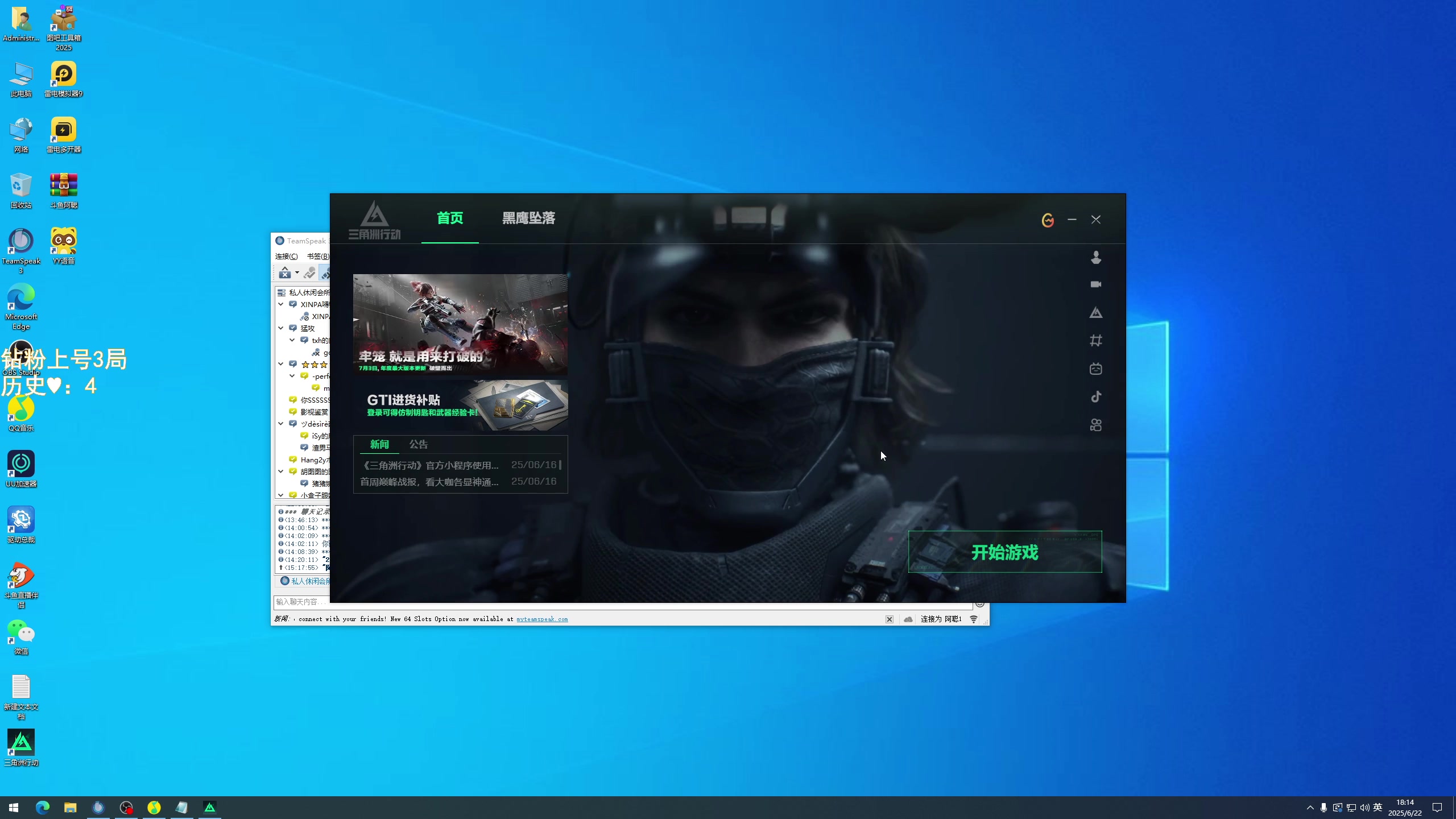
Task: Collapse the -perf sub-channel in TeamSpeak tree
Action: pos(292,376)
